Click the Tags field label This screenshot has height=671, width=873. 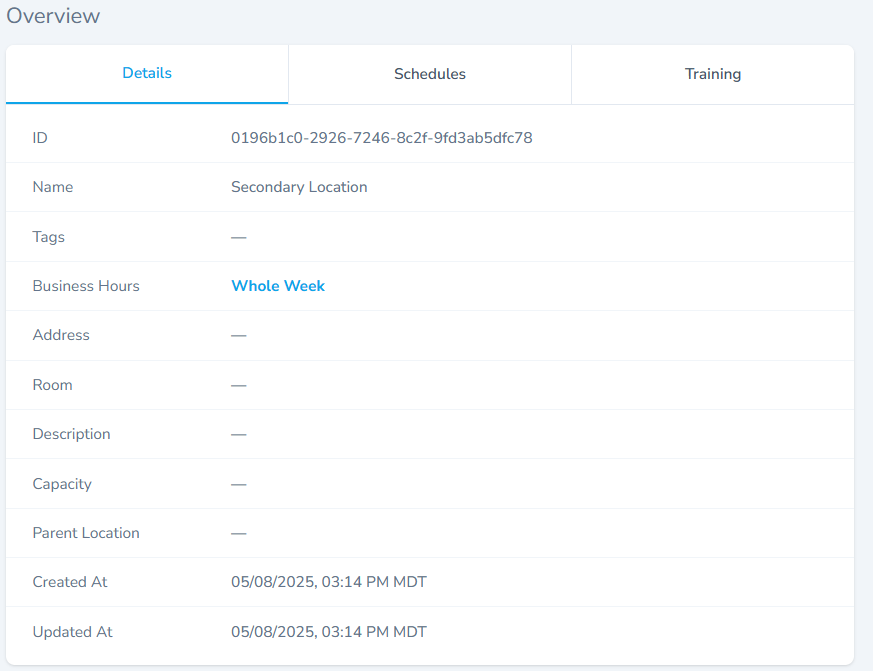pyautogui.click(x=48, y=237)
